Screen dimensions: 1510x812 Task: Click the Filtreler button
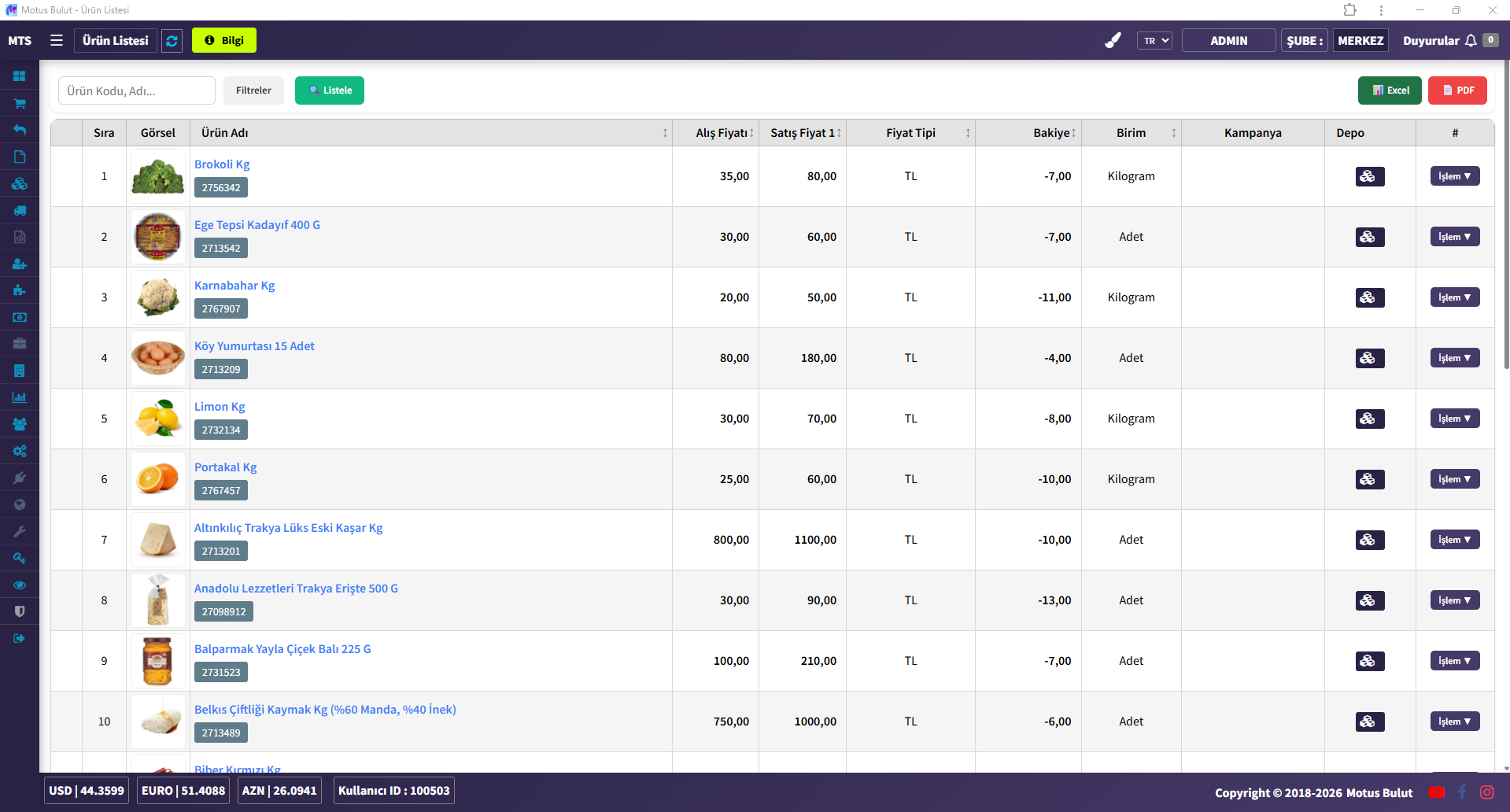(253, 90)
